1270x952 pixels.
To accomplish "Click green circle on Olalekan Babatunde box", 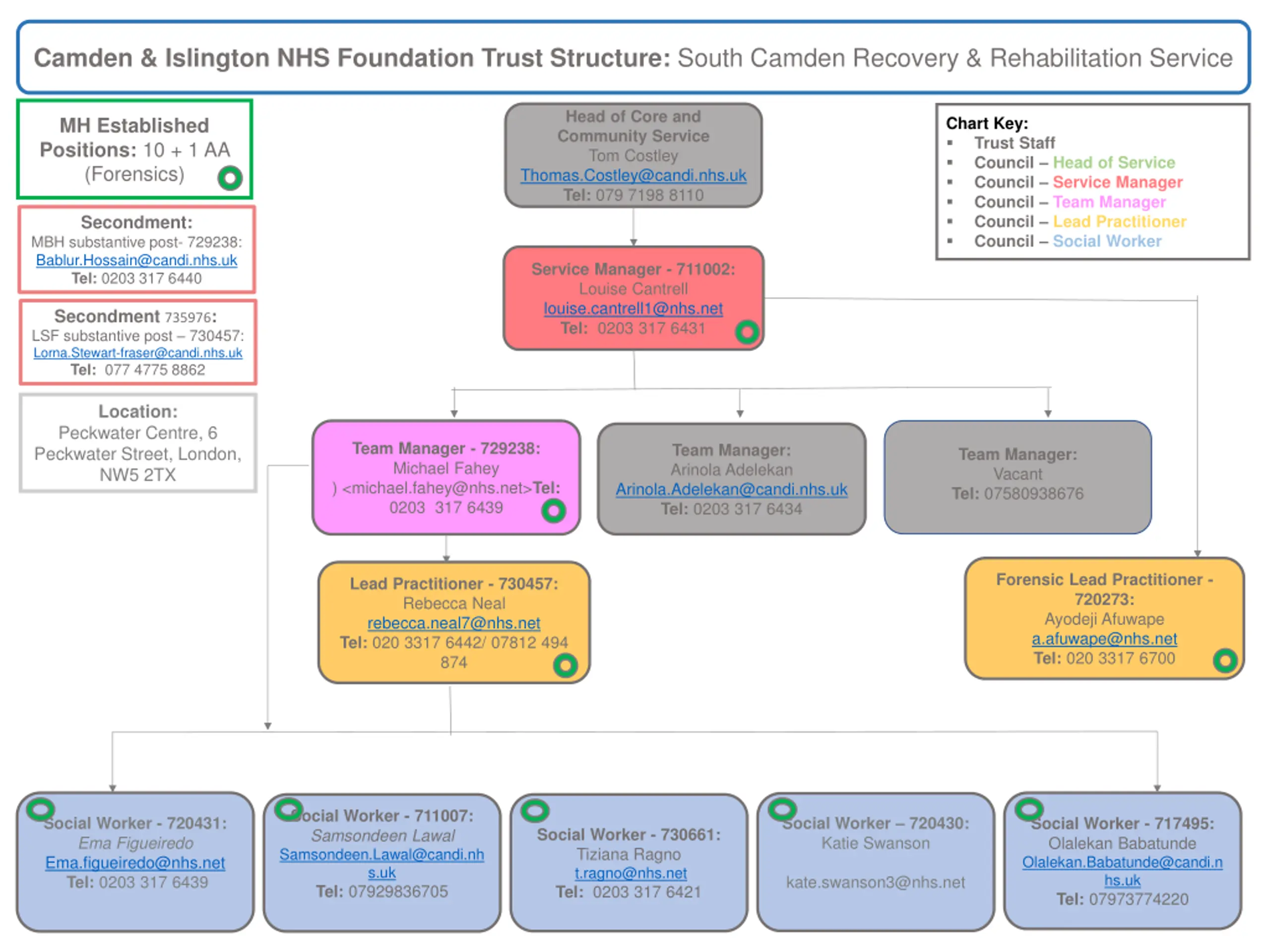I will (1028, 810).
